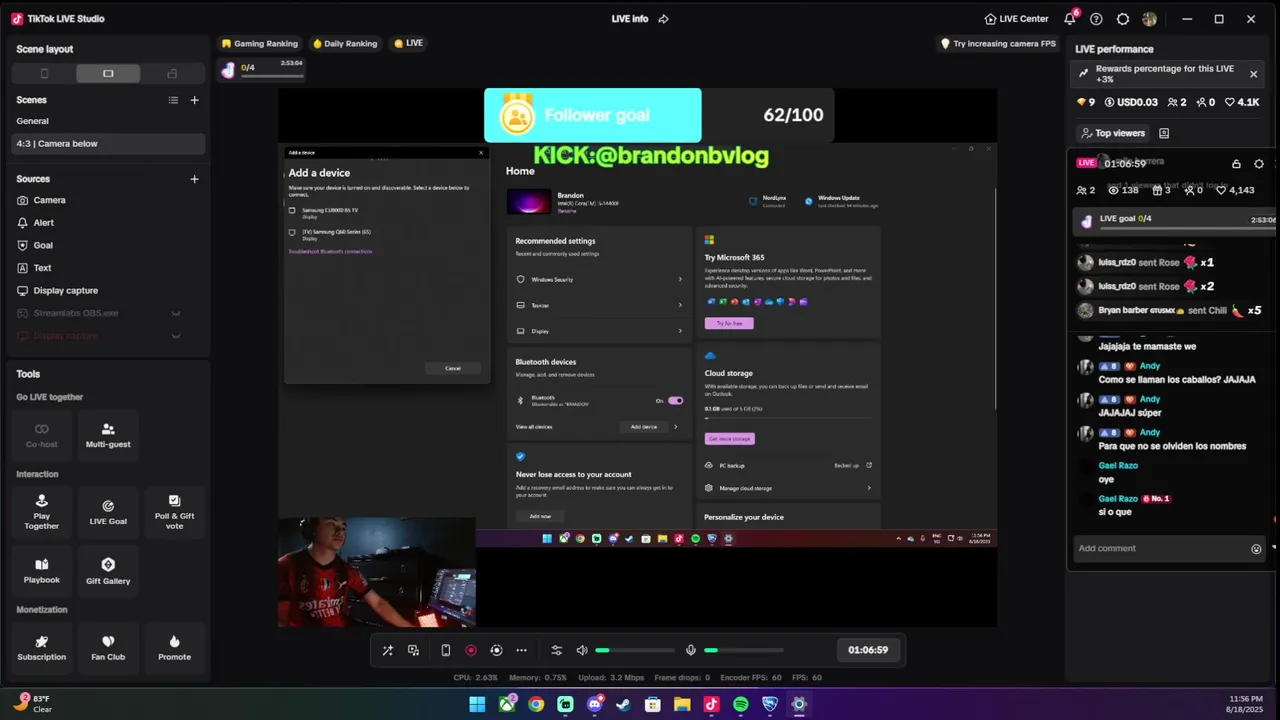
Task: Adjust the microphone volume slider
Action: pyautogui.click(x=743, y=650)
